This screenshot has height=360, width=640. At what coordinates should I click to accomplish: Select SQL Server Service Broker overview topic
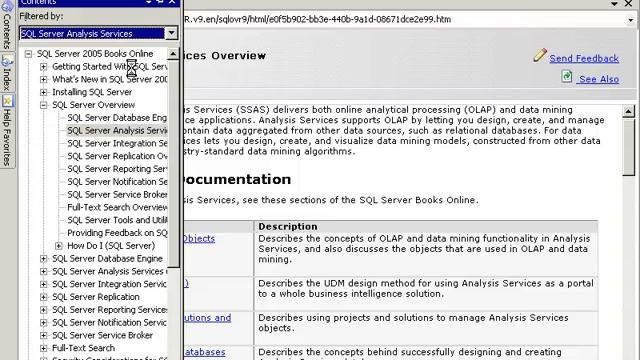(117, 195)
